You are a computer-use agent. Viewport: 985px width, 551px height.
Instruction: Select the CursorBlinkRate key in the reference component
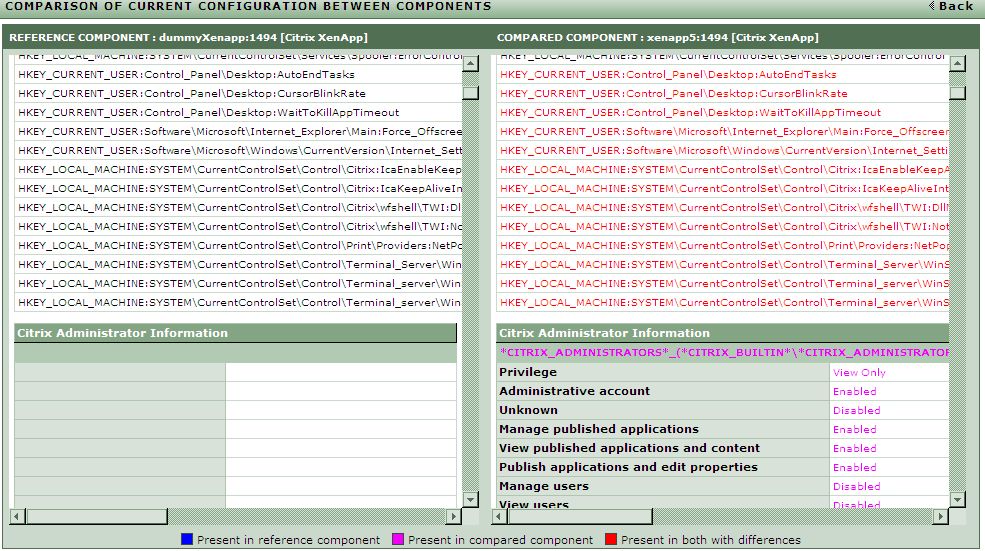(x=192, y=94)
